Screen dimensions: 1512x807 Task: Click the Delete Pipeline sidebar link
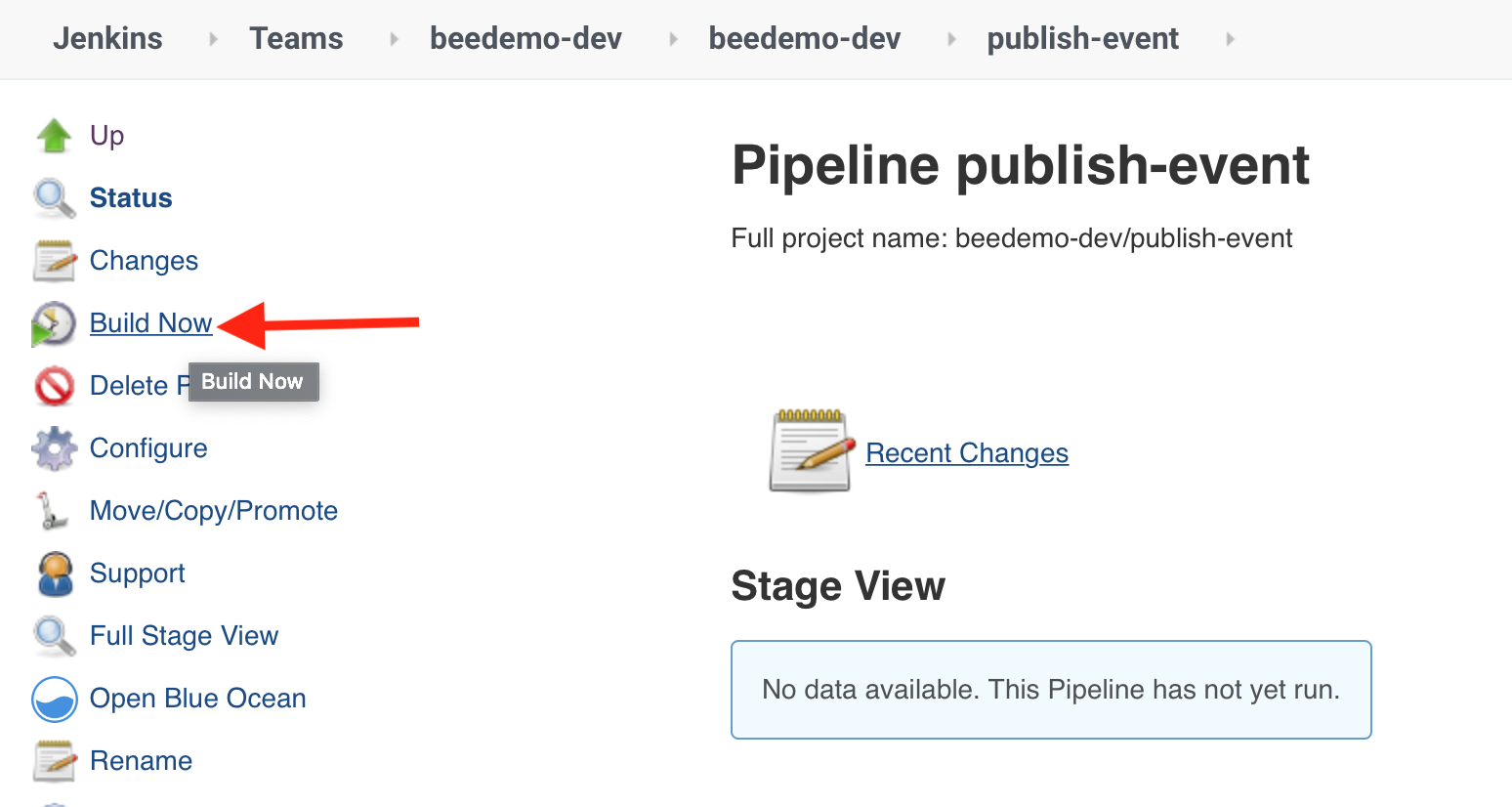tap(139, 386)
